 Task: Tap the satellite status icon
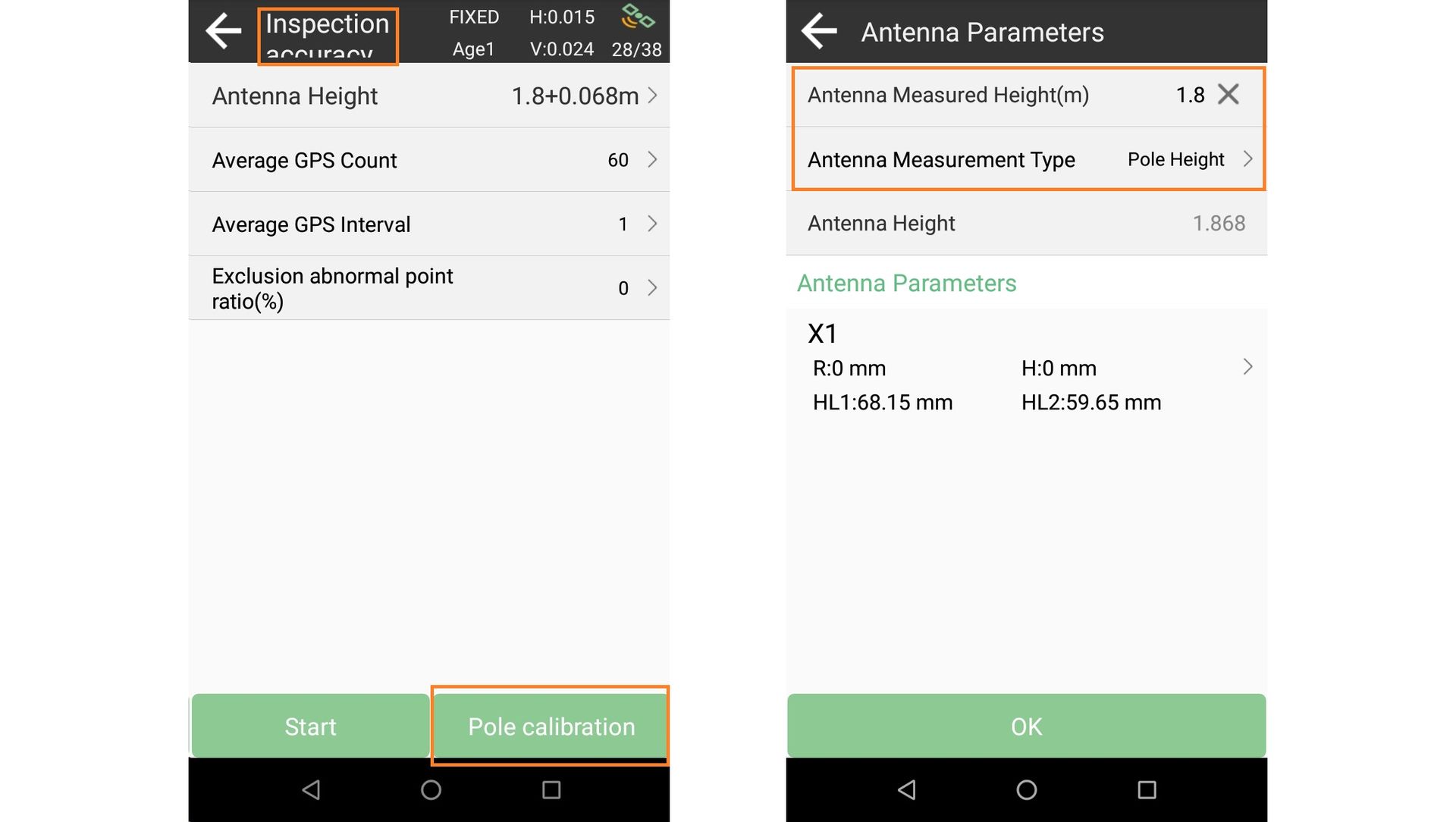pyautogui.click(x=638, y=17)
